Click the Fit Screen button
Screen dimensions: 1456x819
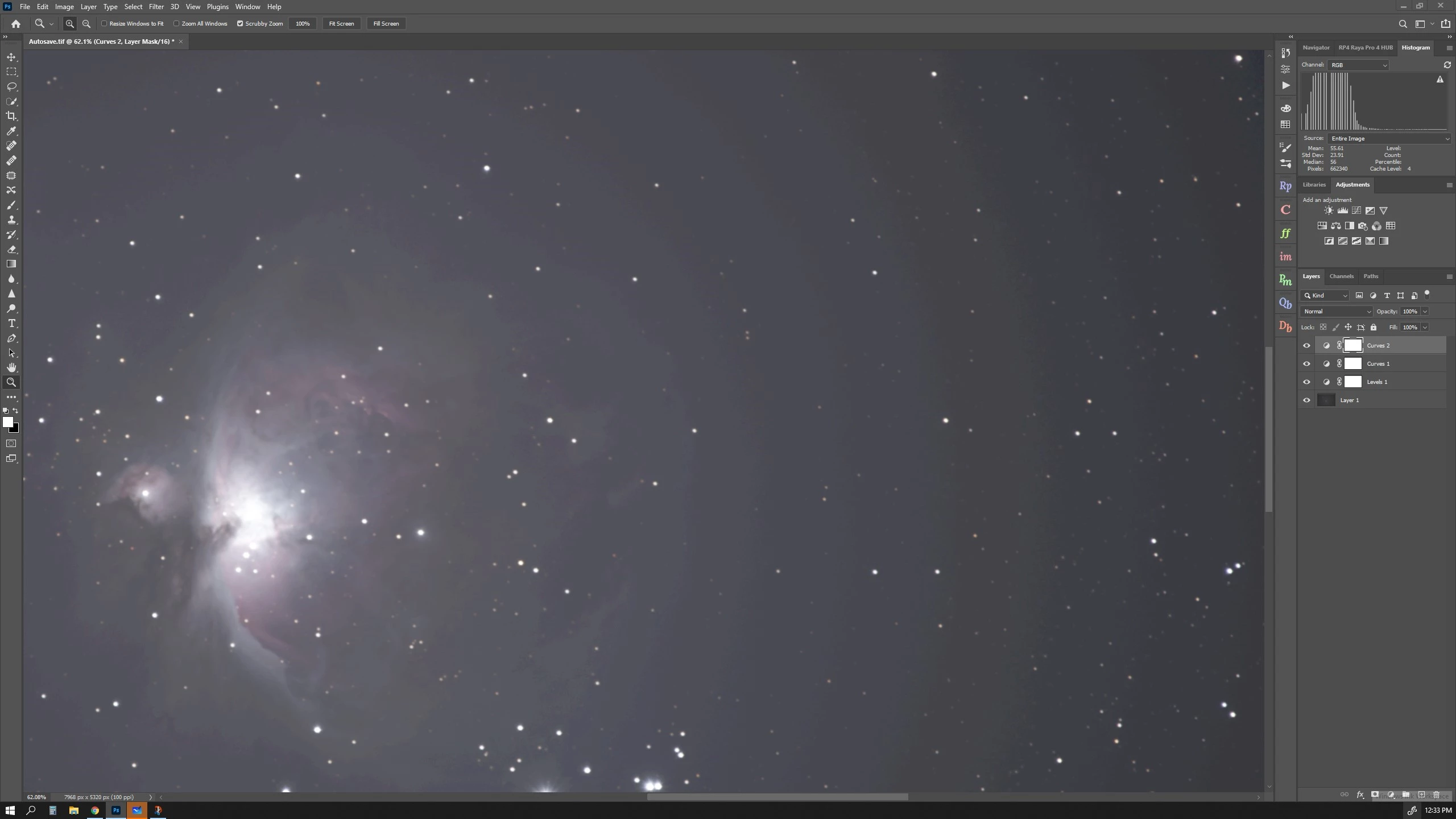[x=341, y=24]
